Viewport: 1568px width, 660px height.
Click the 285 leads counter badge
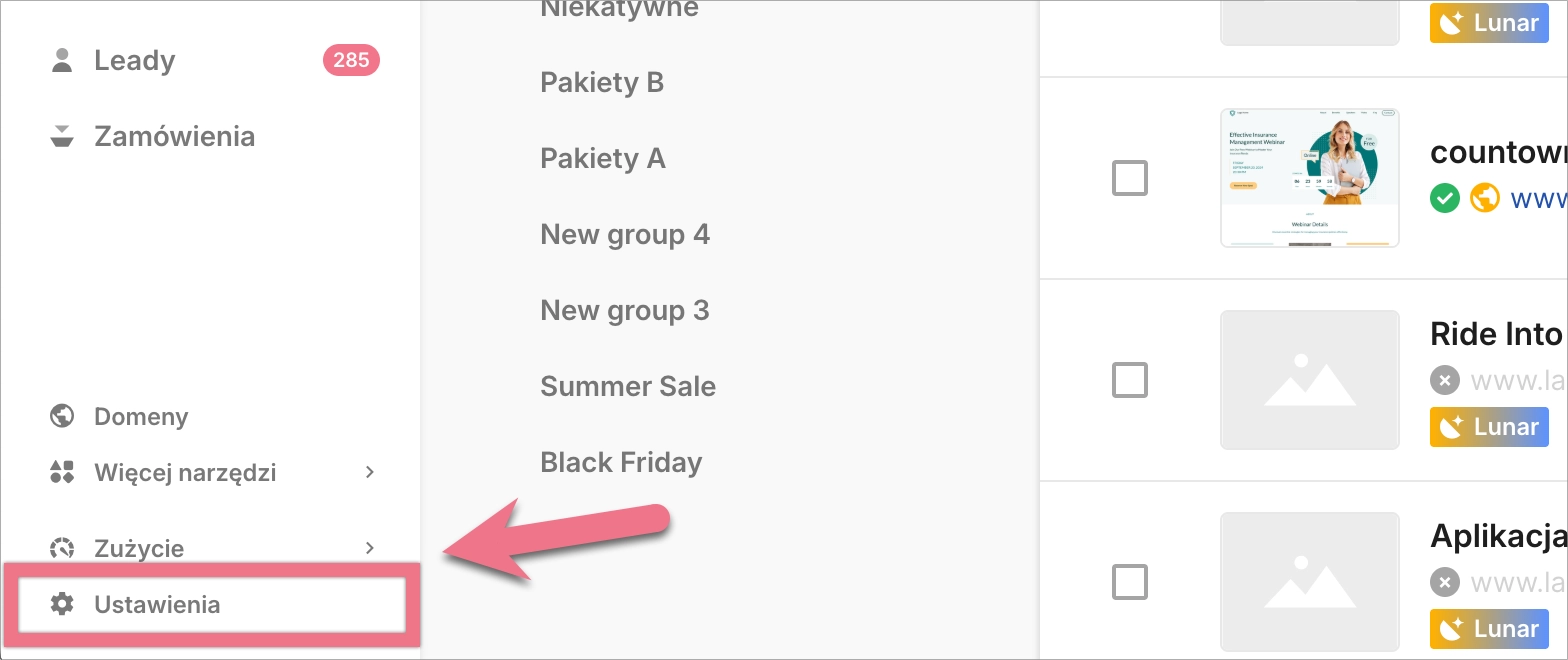point(351,60)
